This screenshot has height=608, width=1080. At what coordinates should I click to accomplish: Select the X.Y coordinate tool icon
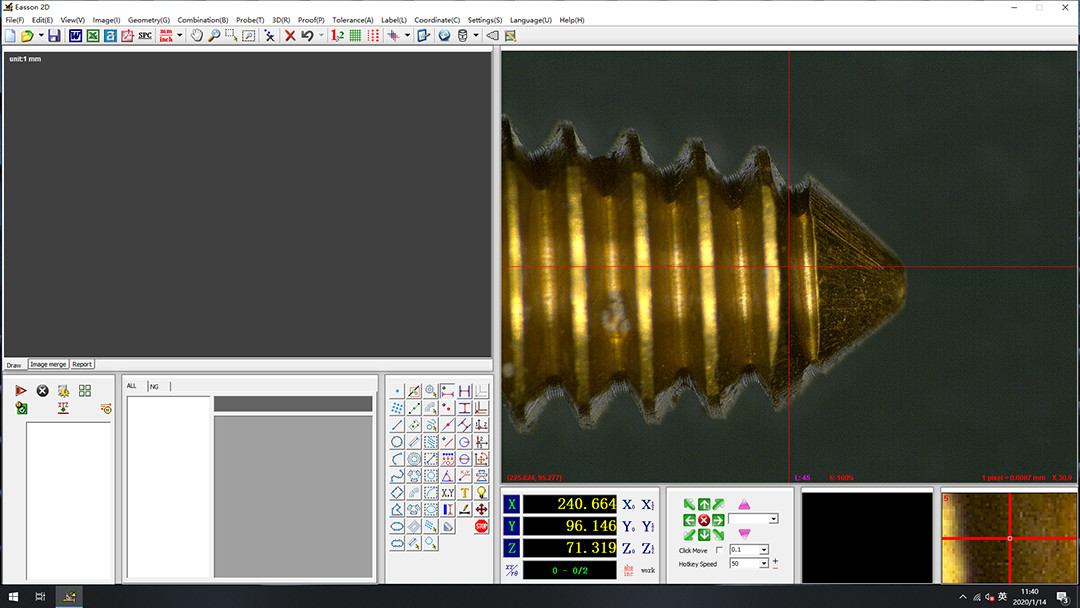[x=447, y=492]
